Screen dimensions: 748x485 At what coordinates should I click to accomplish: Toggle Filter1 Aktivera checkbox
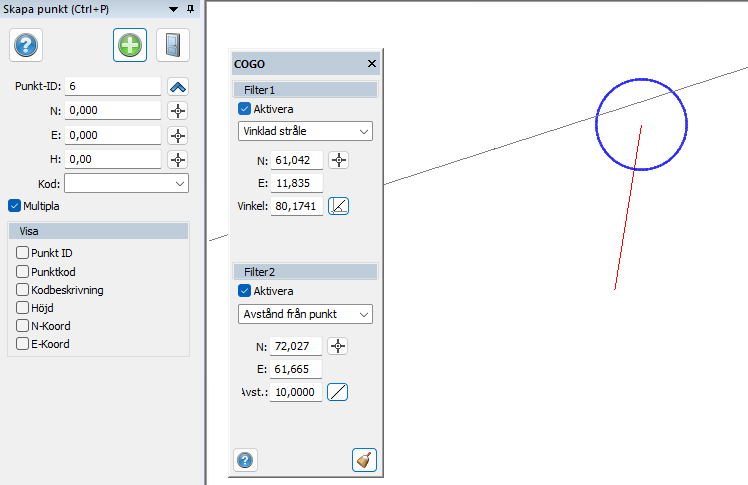point(245,109)
